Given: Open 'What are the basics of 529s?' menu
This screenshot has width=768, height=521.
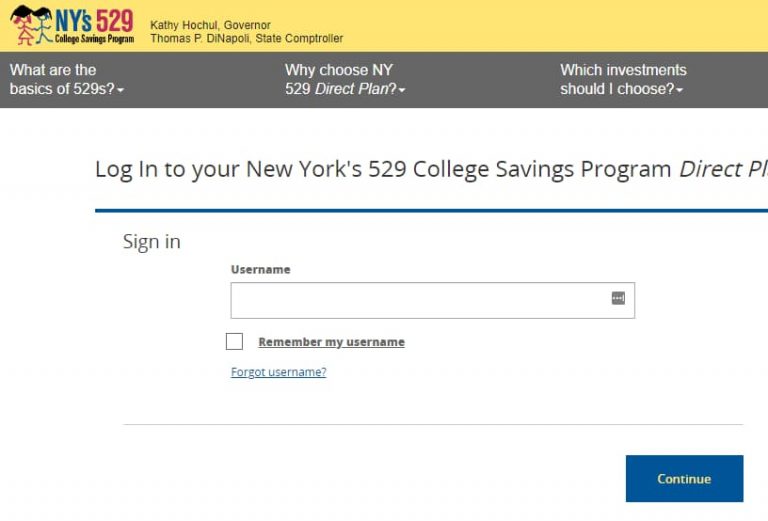Looking at the screenshot, I should [x=66, y=80].
